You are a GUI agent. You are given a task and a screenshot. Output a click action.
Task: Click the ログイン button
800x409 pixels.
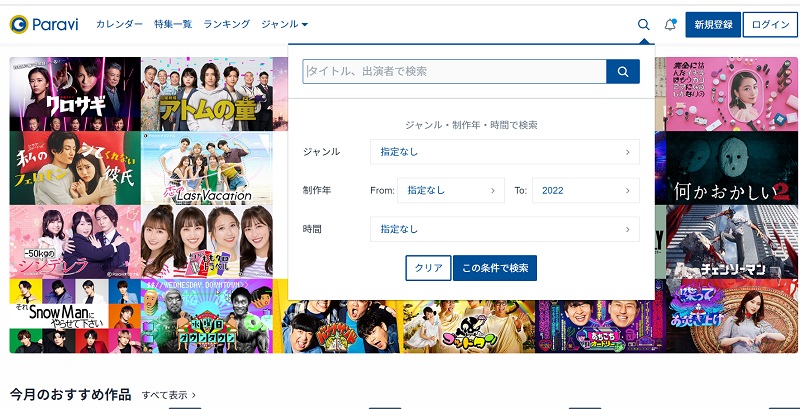click(770, 24)
